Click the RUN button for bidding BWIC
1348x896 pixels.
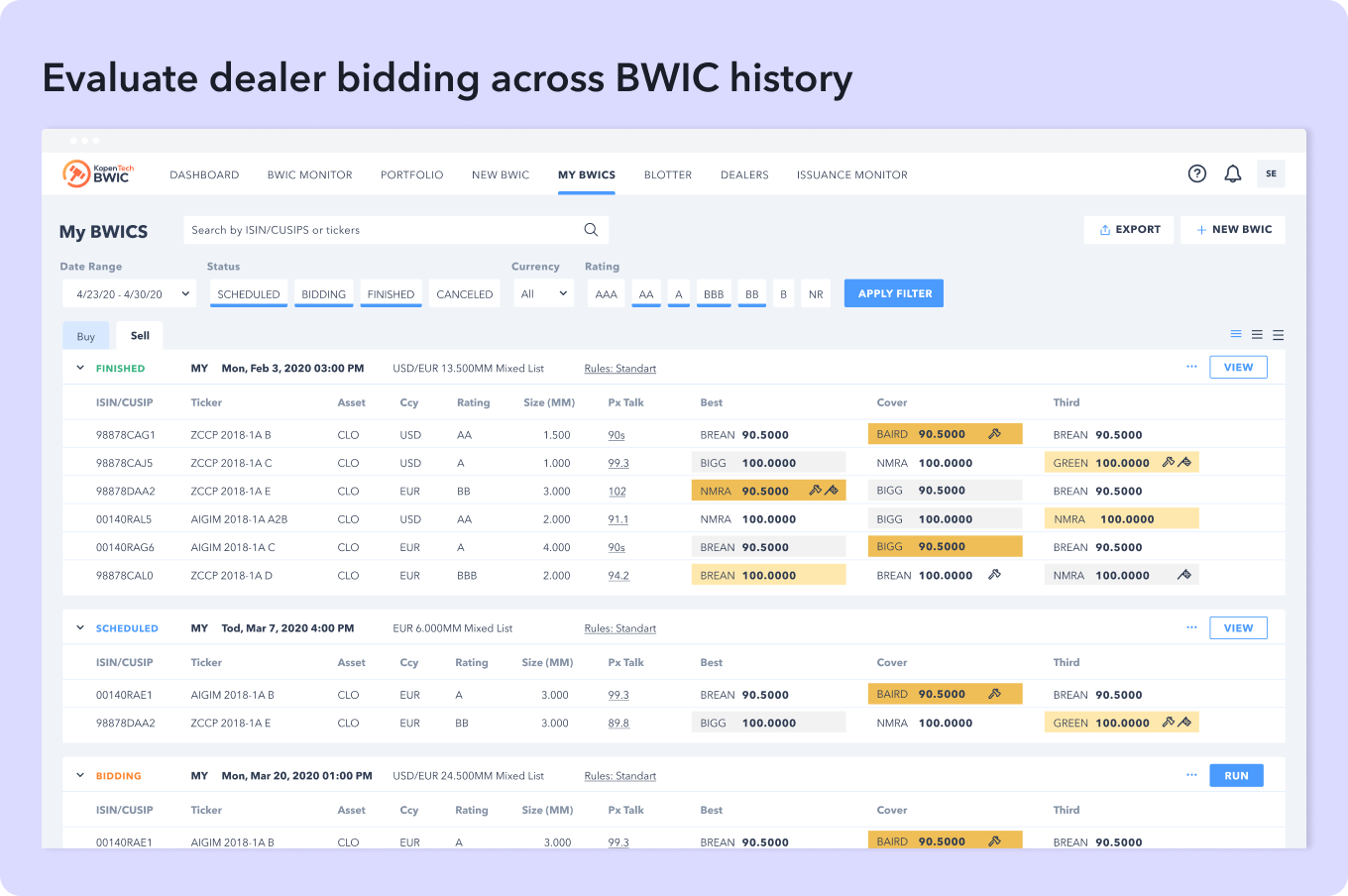click(x=1236, y=776)
